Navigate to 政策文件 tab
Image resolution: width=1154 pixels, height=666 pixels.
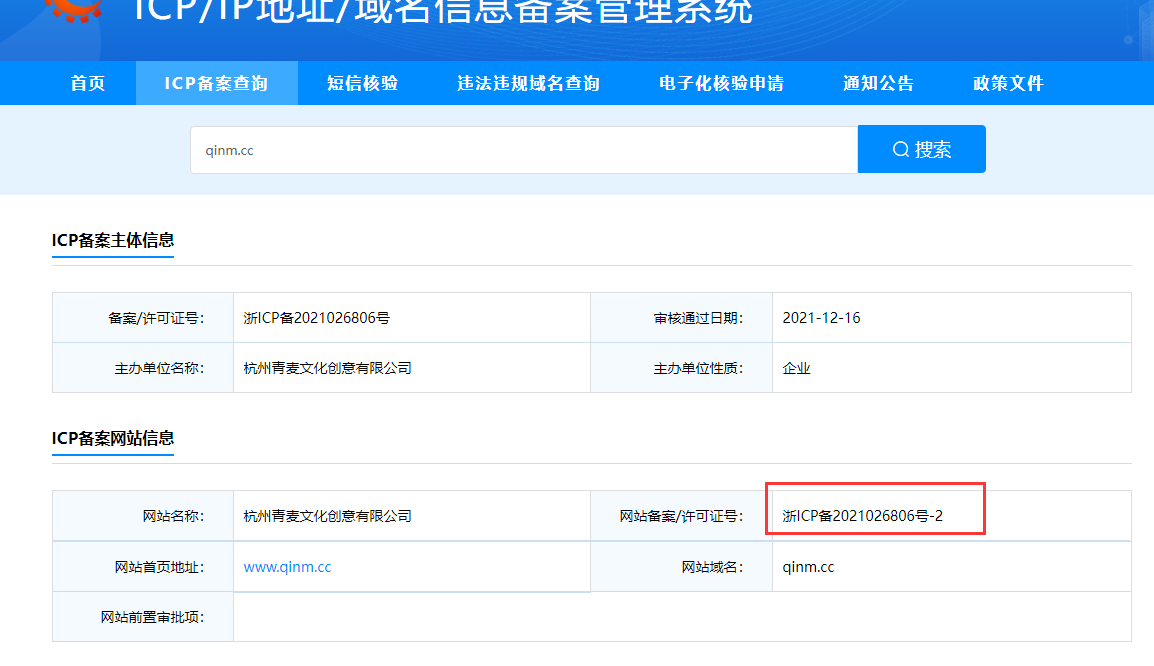point(1008,83)
